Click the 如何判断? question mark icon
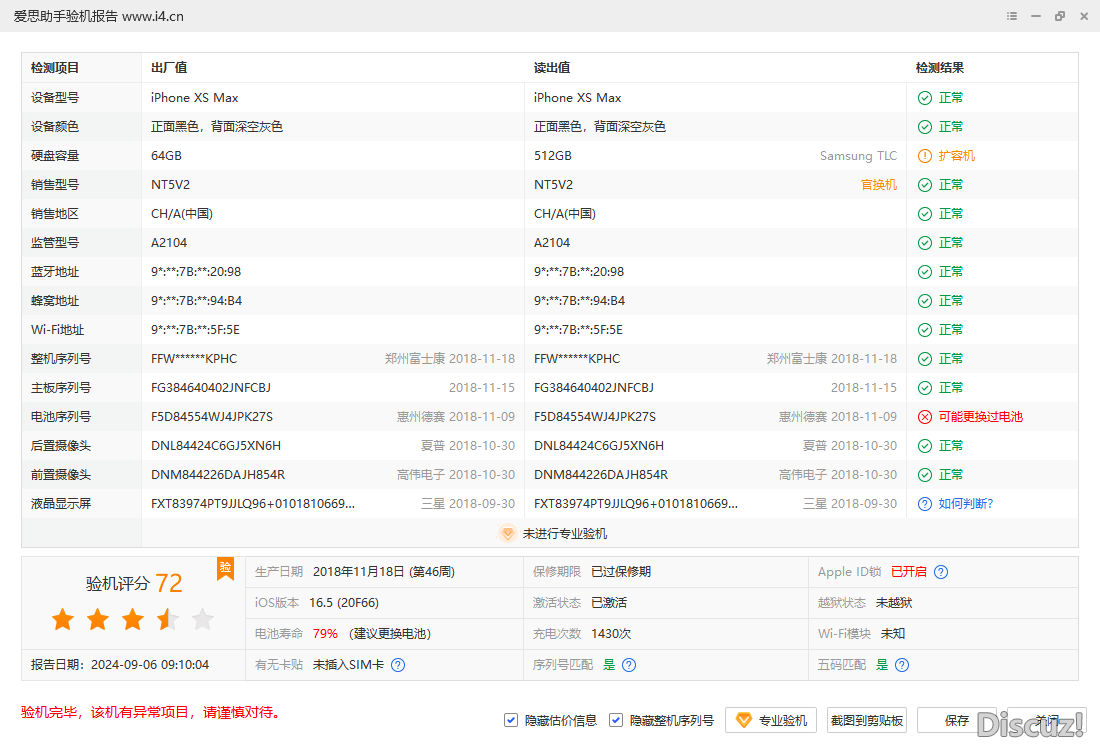1100x749 pixels. click(925, 504)
